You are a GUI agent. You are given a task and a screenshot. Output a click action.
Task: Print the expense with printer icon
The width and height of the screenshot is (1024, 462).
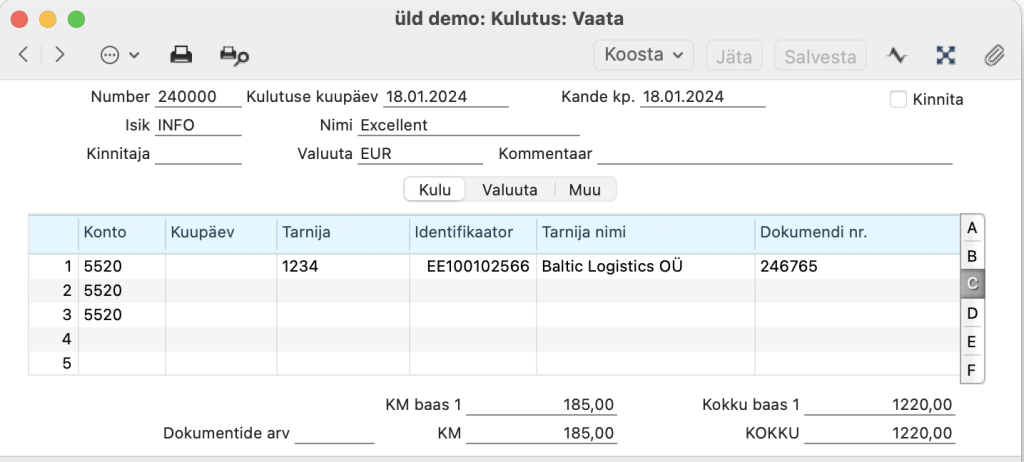[x=181, y=56]
